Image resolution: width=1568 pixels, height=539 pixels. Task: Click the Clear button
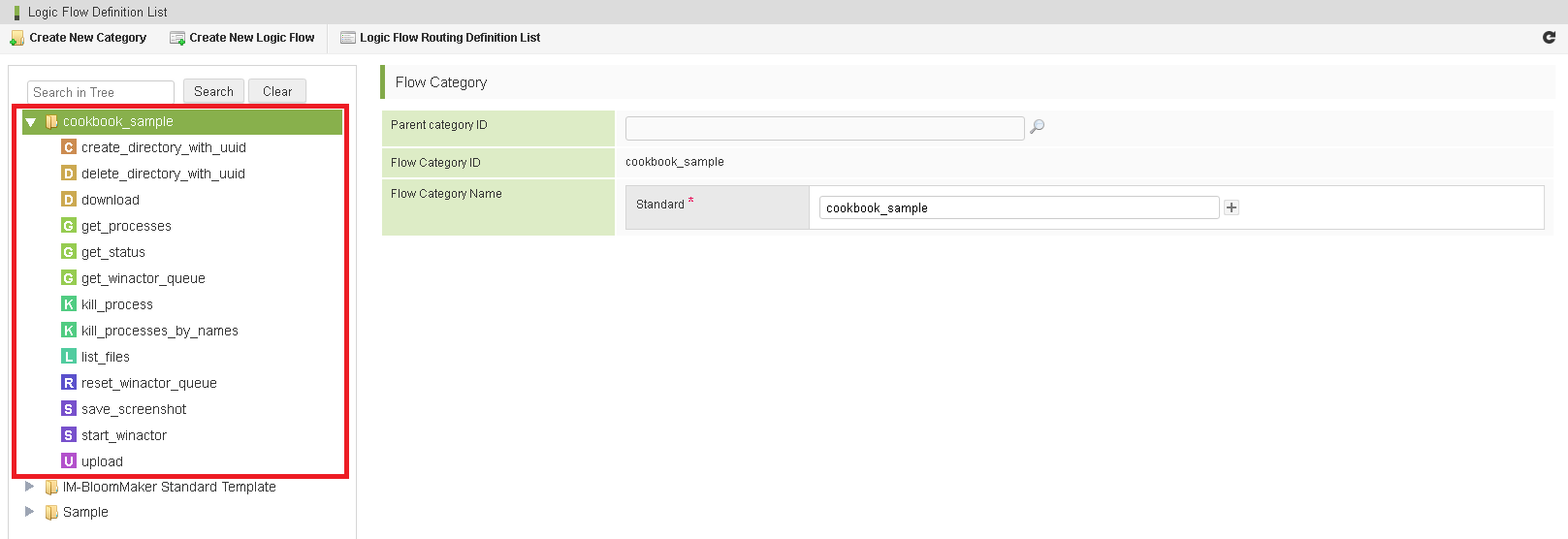click(277, 91)
